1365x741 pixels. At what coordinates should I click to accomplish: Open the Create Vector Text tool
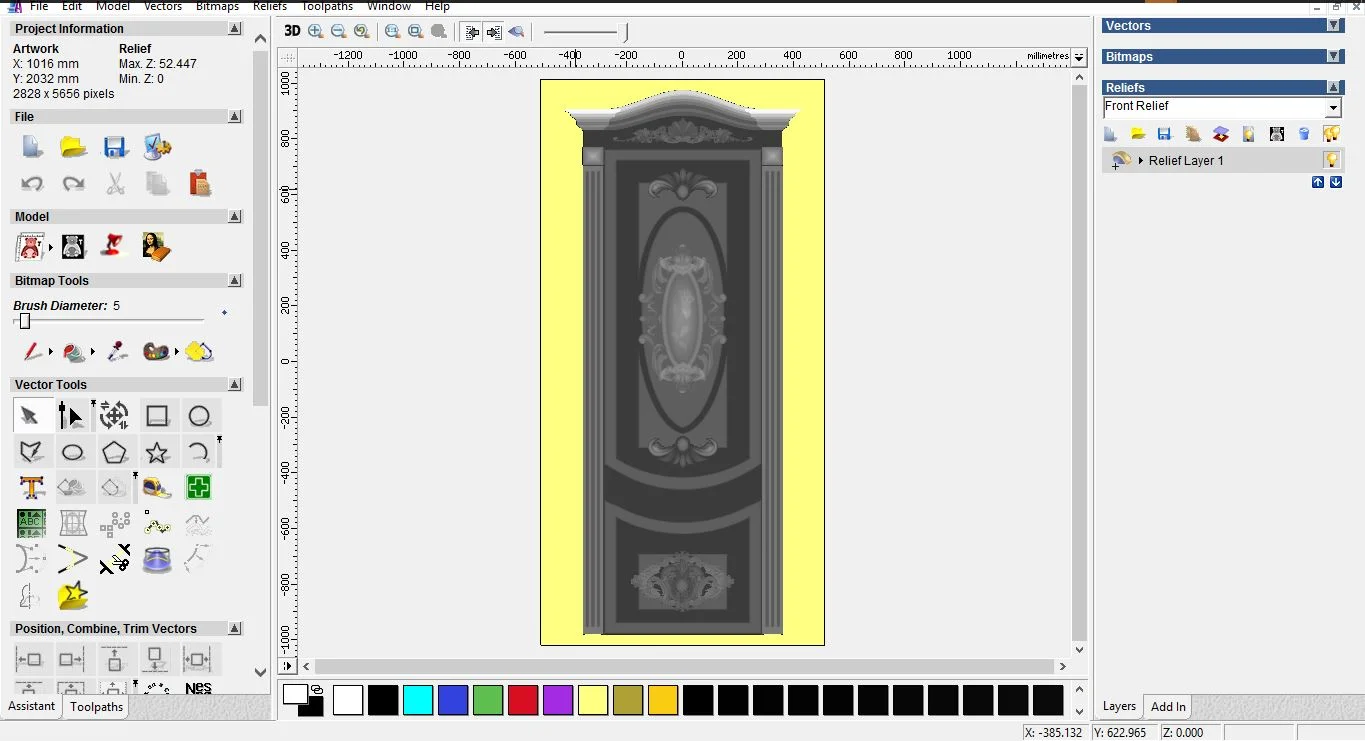(x=31, y=488)
